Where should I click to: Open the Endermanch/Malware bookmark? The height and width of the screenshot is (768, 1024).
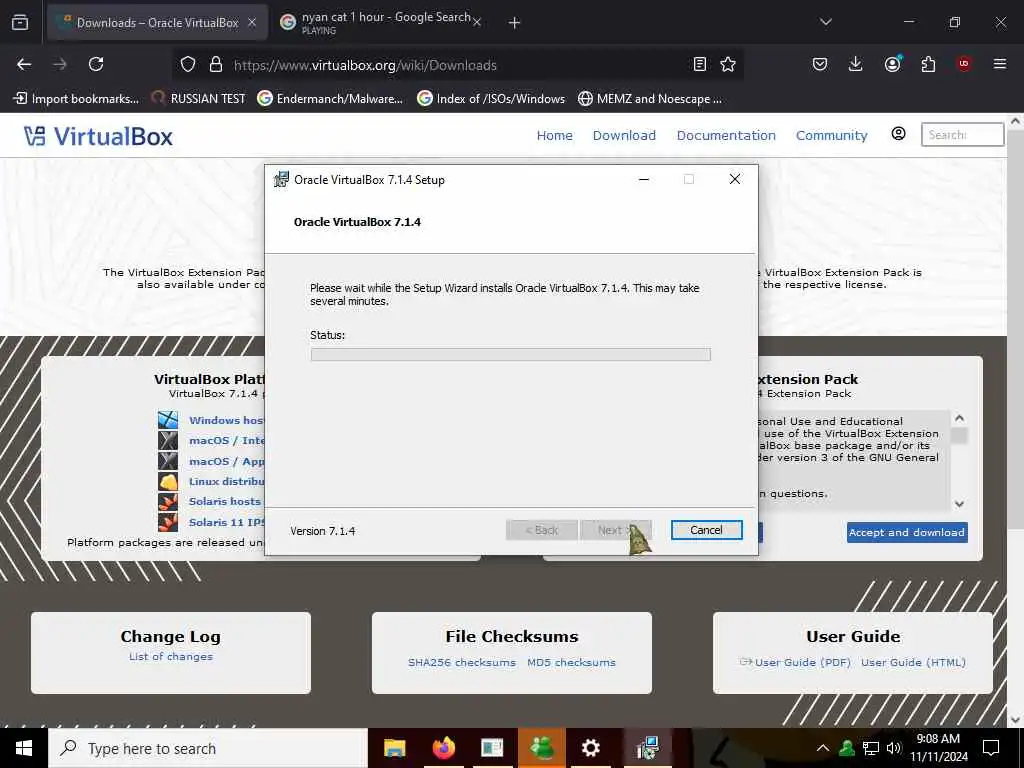click(x=330, y=99)
